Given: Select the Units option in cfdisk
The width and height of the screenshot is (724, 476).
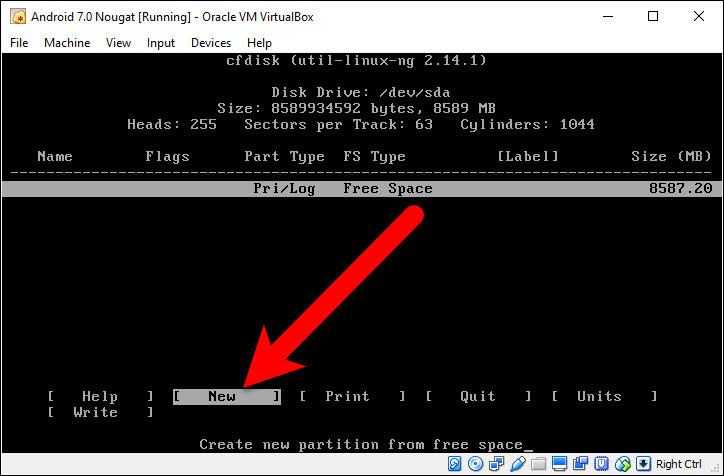Looking at the screenshot, I should 604,396.
